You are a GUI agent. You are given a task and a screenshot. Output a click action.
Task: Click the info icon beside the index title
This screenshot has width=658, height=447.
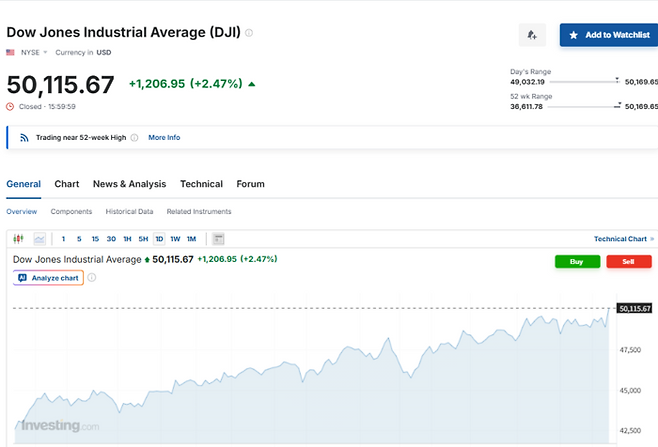pos(249,33)
